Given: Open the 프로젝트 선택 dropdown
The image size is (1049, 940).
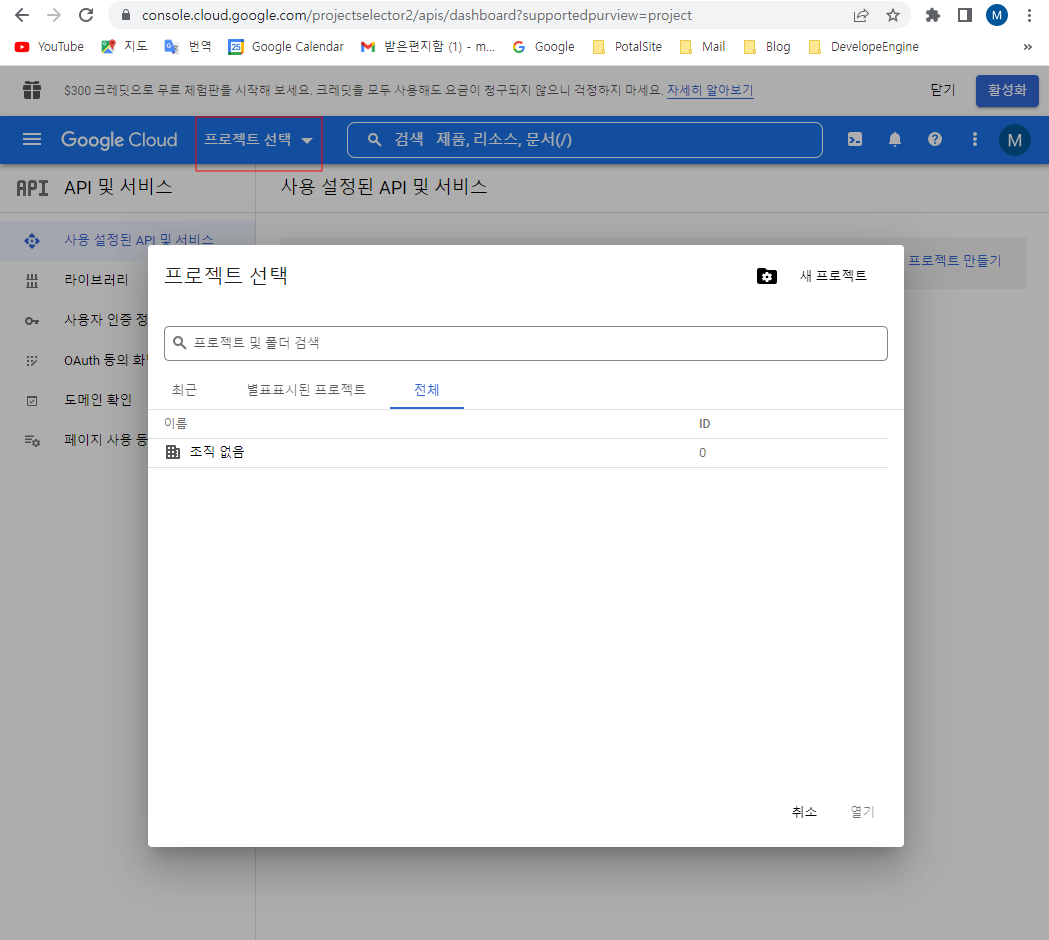Looking at the screenshot, I should click(258, 140).
